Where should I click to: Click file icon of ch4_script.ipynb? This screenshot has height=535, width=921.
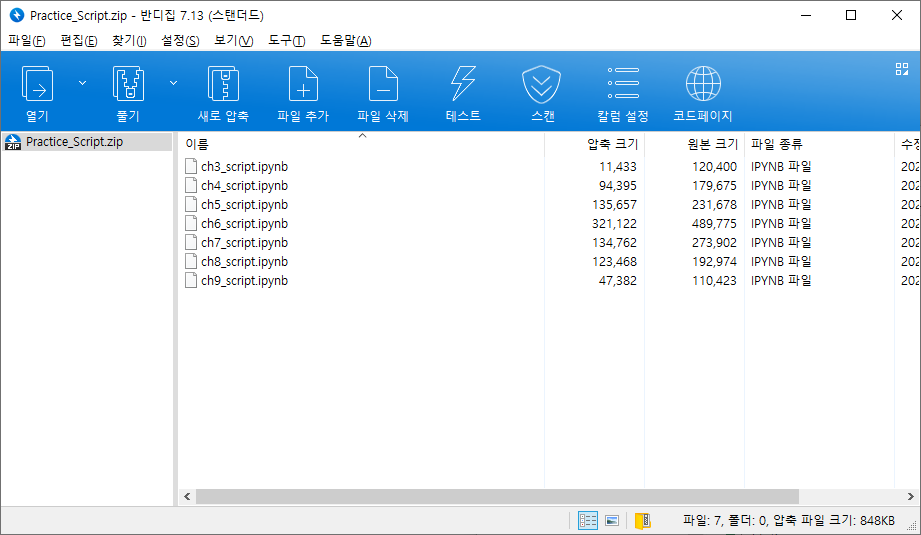coord(191,185)
